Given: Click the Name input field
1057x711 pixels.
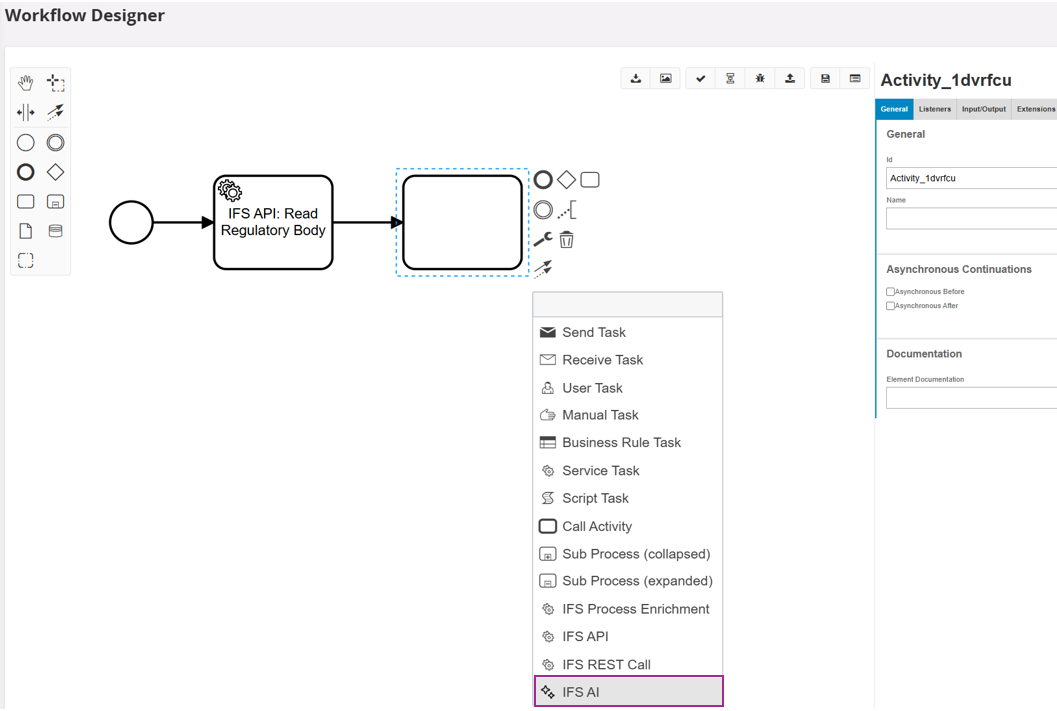Looking at the screenshot, I should tap(971, 218).
